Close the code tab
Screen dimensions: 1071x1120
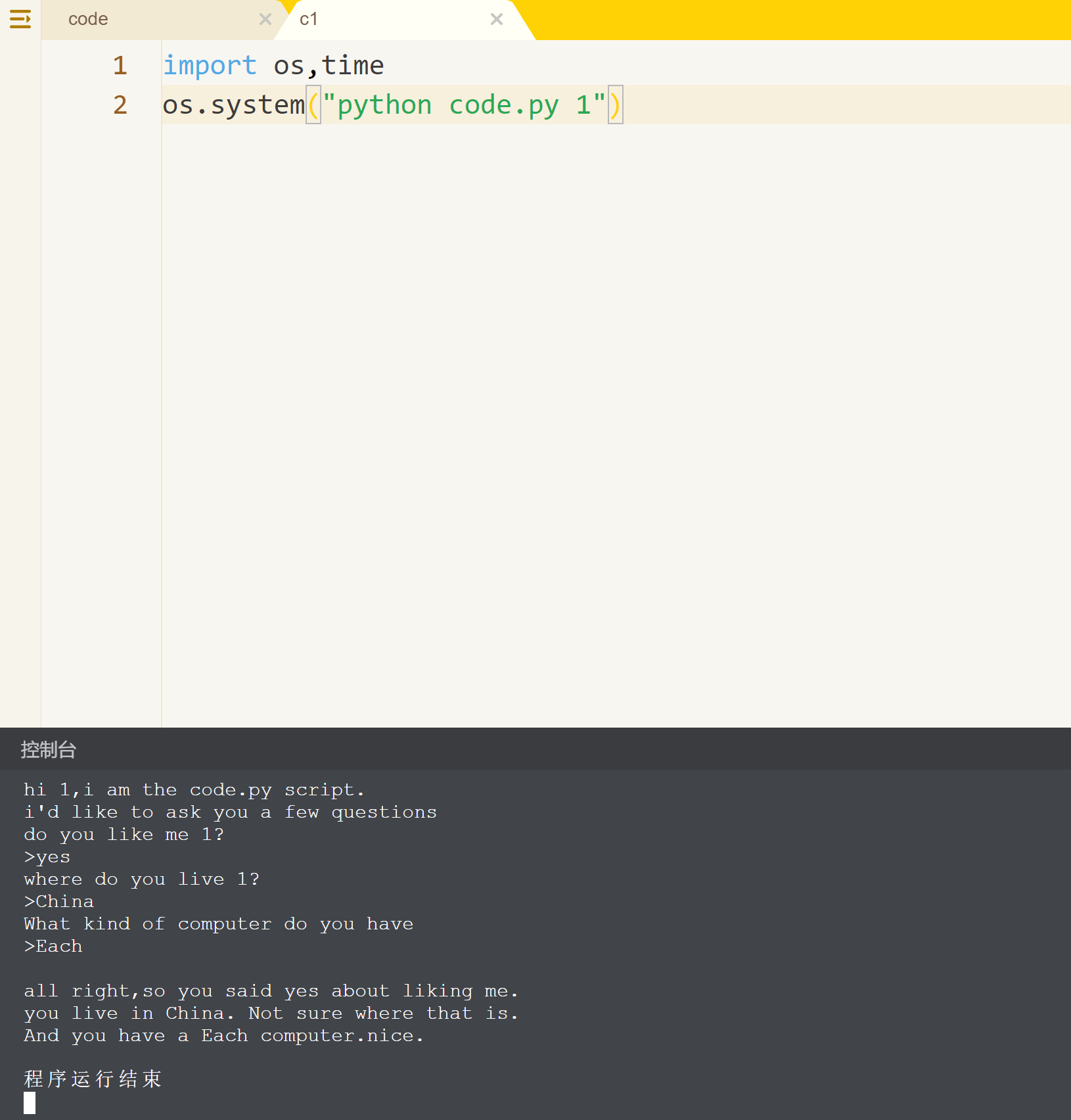[x=265, y=19]
